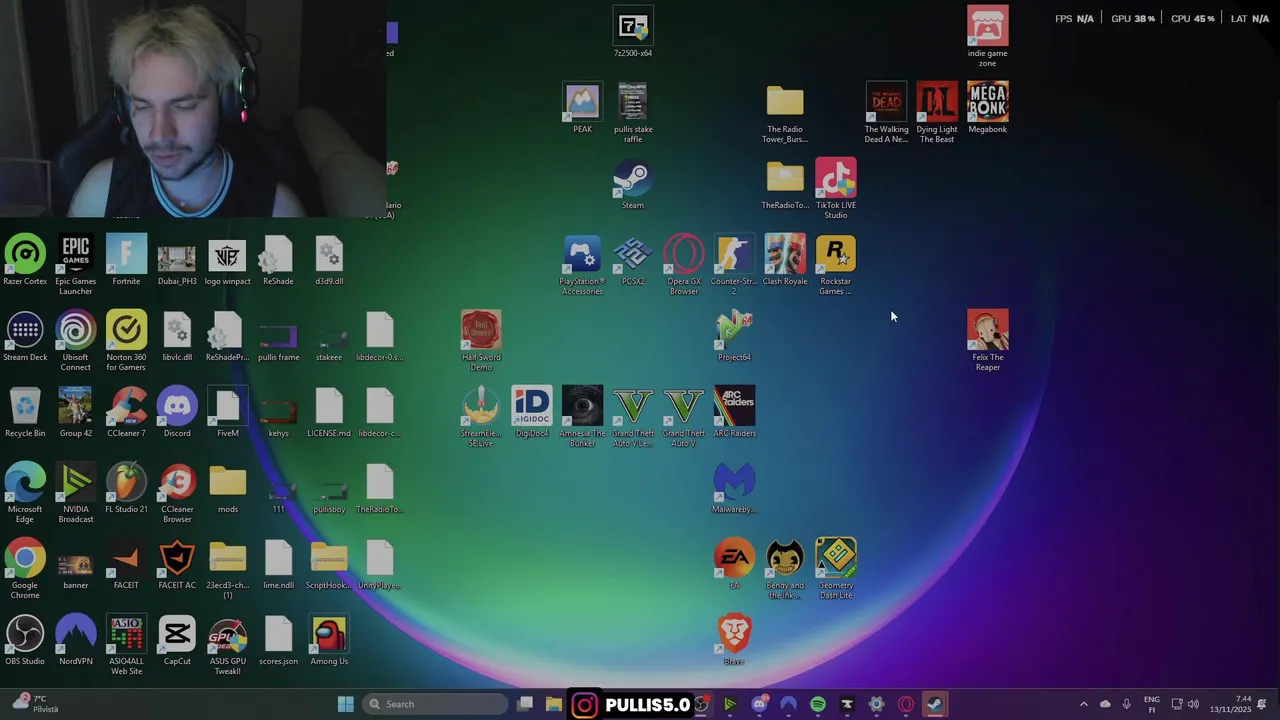Select the scores.json file
Screen dimensions: 1280x720
coord(278,642)
